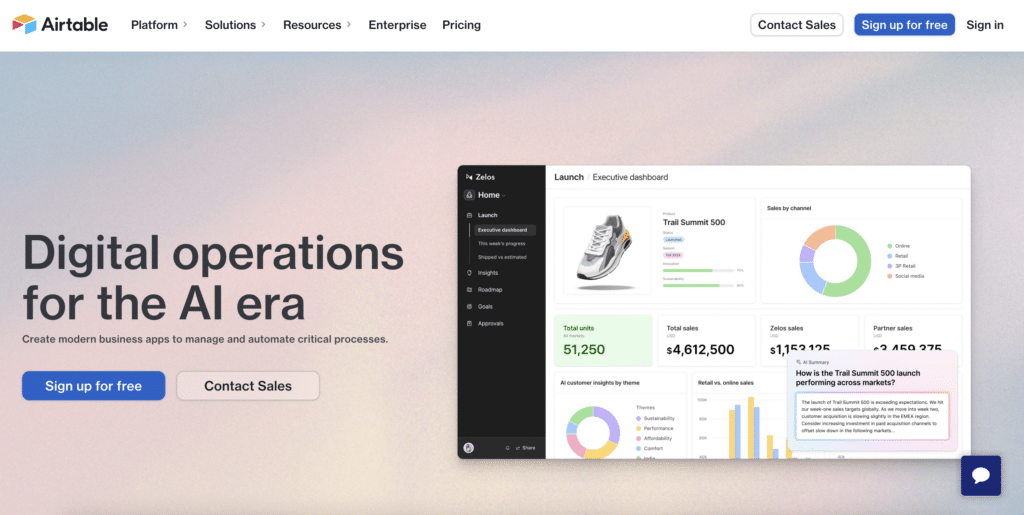Select Goals in the dashboard sidebar
The height and width of the screenshot is (515, 1024).
(485, 307)
